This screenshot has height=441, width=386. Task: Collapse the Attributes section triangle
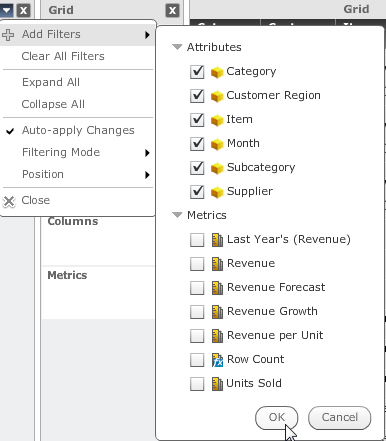tap(177, 47)
